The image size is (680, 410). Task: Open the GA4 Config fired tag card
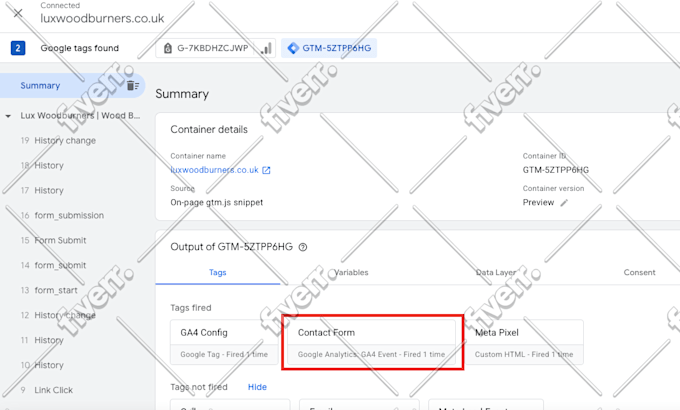pos(224,342)
